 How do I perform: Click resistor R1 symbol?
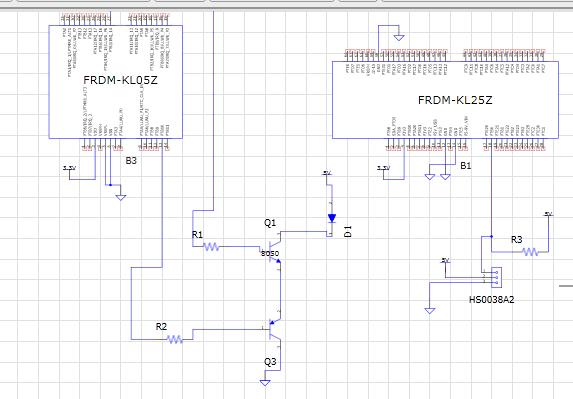click(x=211, y=247)
